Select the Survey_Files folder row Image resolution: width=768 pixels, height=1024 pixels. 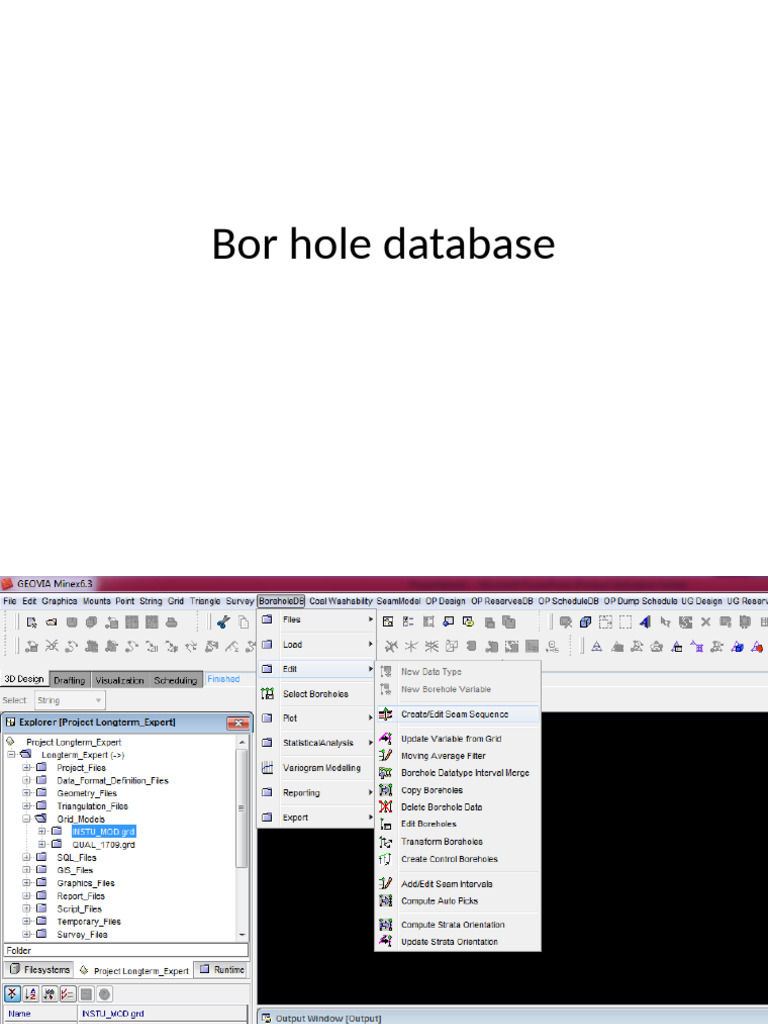click(x=82, y=935)
